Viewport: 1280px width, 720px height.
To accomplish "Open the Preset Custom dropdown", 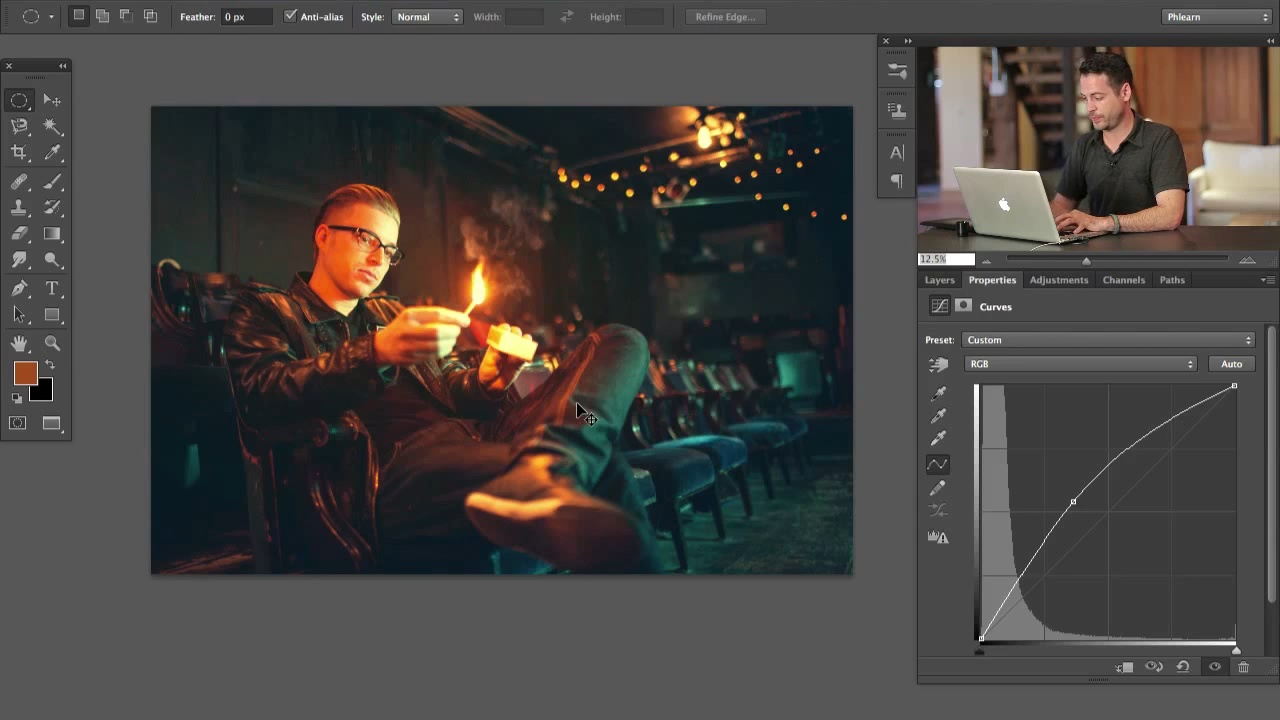I will (x=1108, y=340).
